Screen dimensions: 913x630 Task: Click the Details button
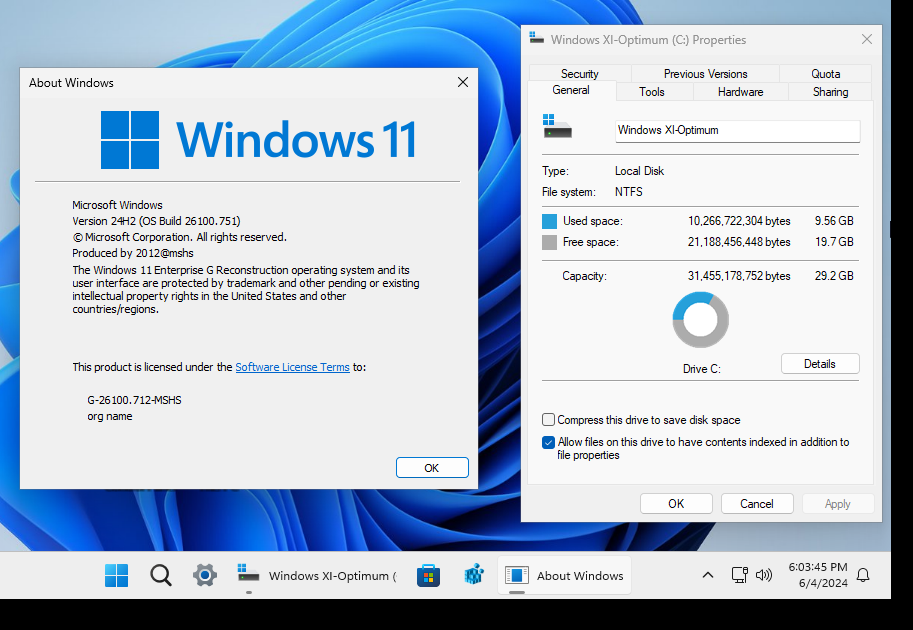pyautogui.click(x=820, y=364)
